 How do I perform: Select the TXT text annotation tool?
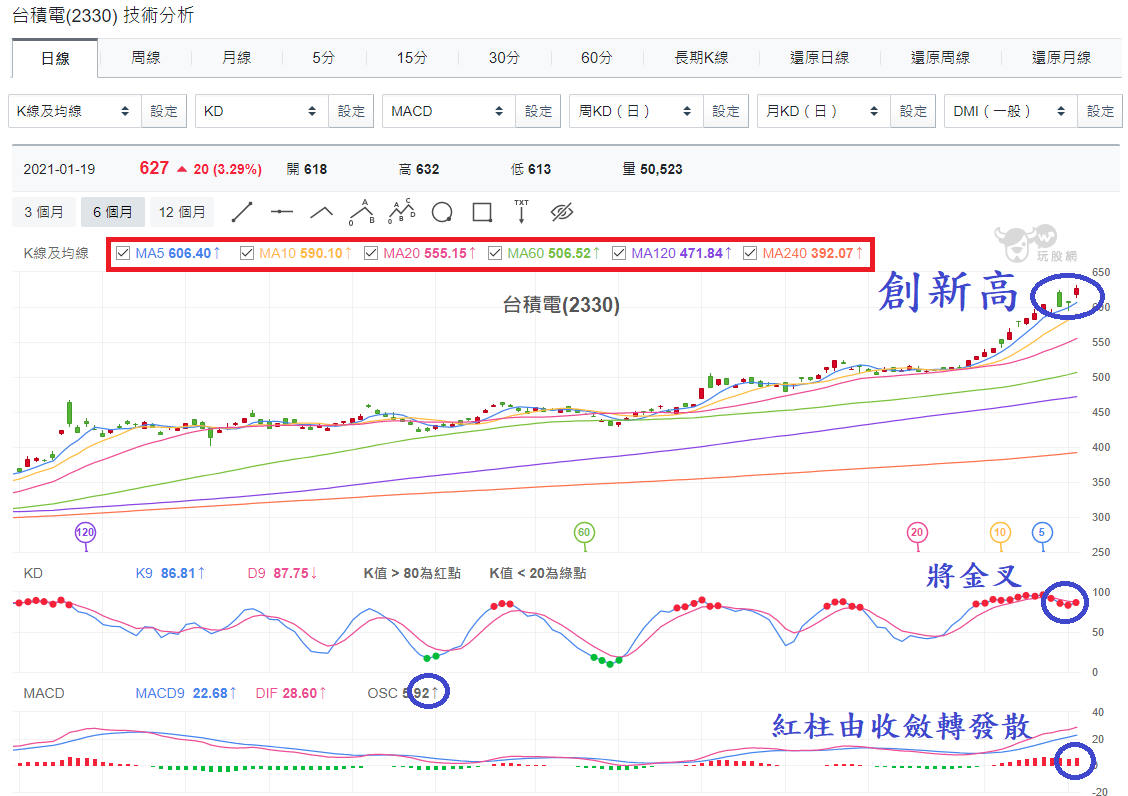pos(522,212)
